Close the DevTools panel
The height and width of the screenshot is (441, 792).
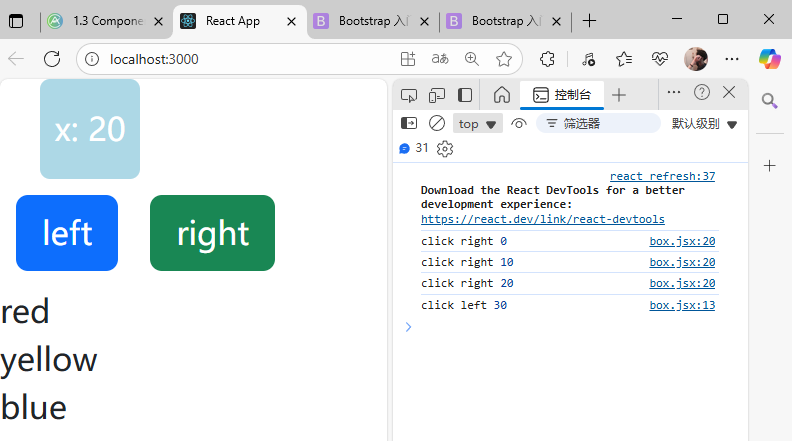(x=729, y=92)
